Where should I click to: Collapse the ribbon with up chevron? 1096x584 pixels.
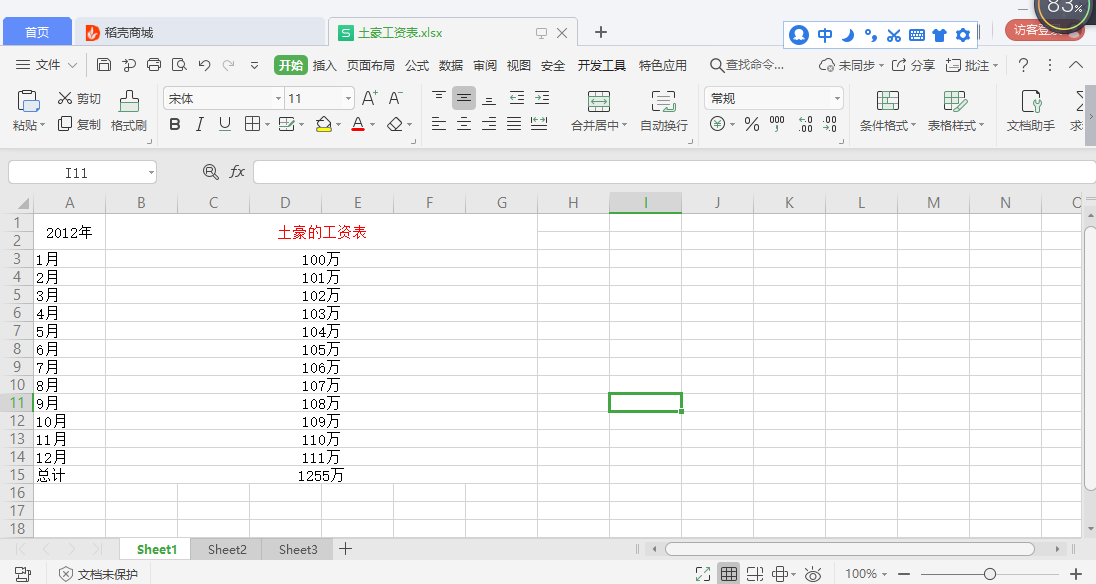coord(1076,65)
